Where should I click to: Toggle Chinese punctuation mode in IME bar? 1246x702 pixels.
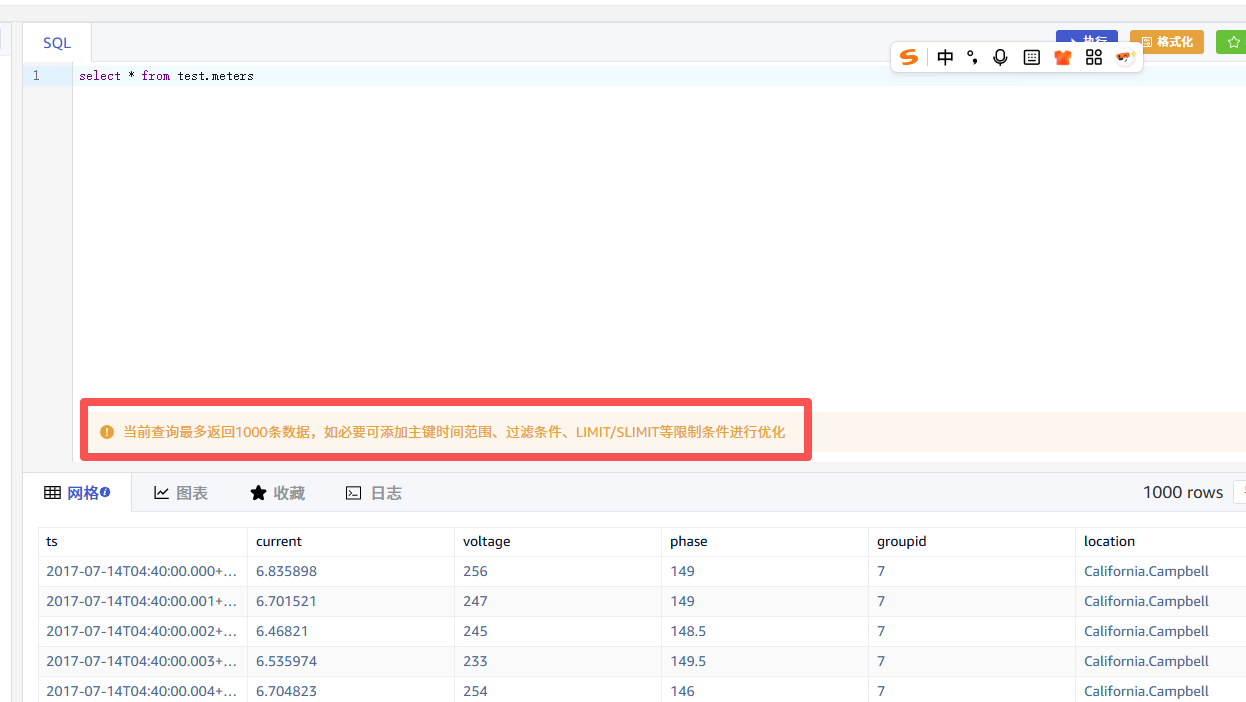point(972,57)
